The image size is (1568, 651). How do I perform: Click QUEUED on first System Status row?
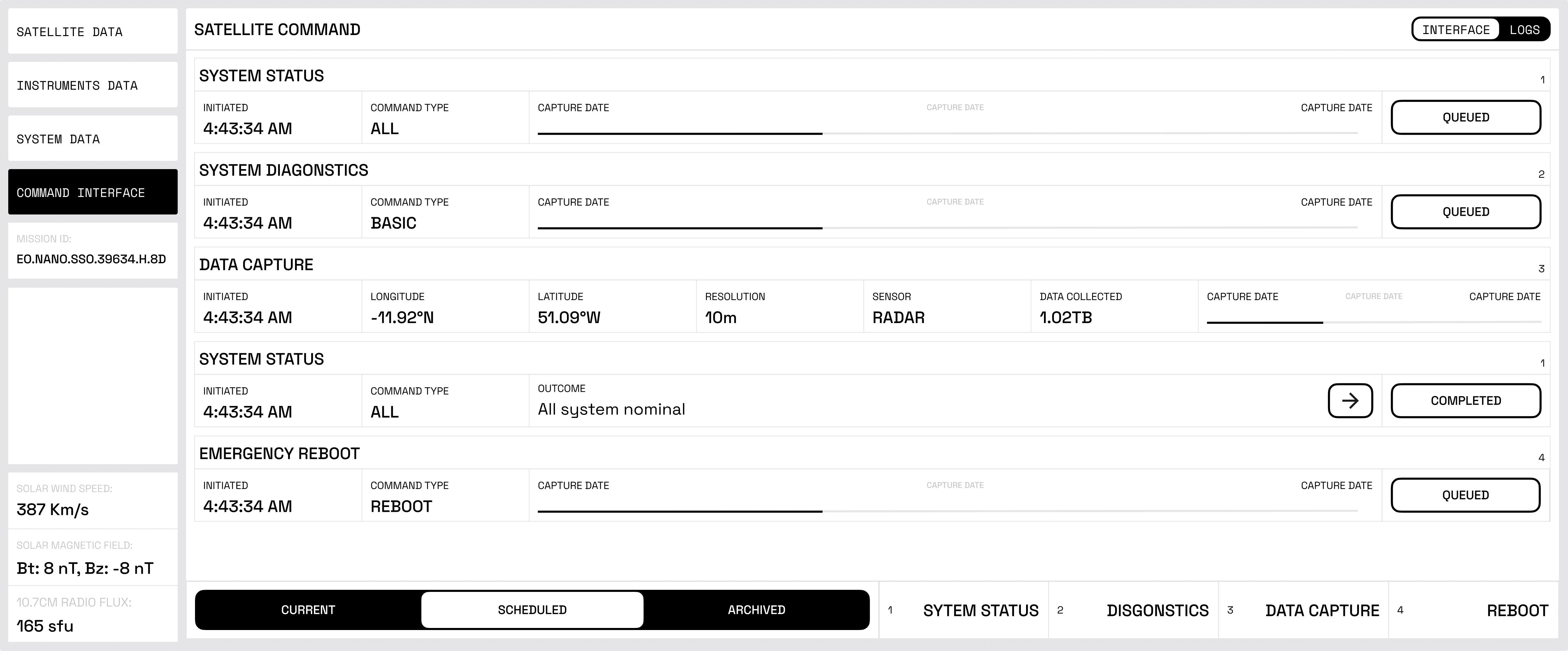(1465, 118)
